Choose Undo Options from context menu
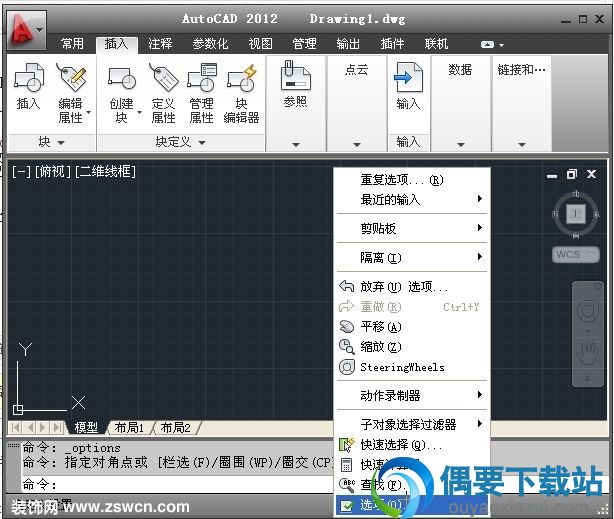Viewport: 614px width, 519px height. pos(412,287)
